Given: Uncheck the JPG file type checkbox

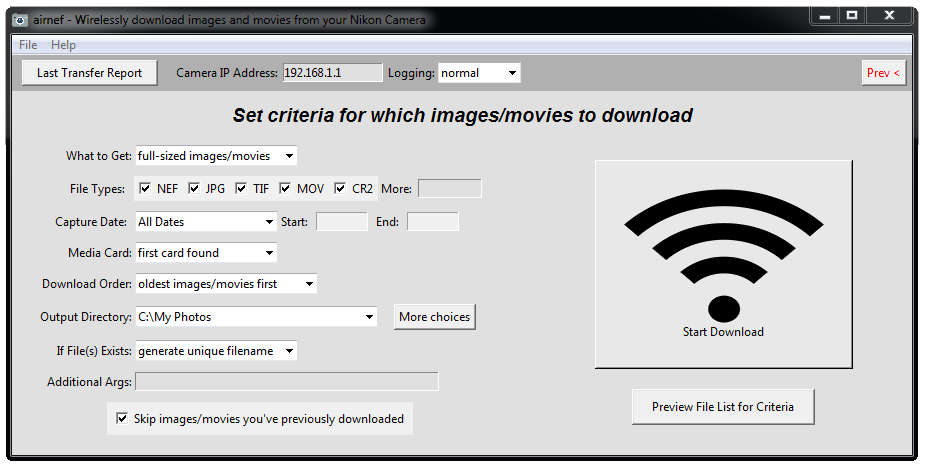Looking at the screenshot, I should click(194, 188).
